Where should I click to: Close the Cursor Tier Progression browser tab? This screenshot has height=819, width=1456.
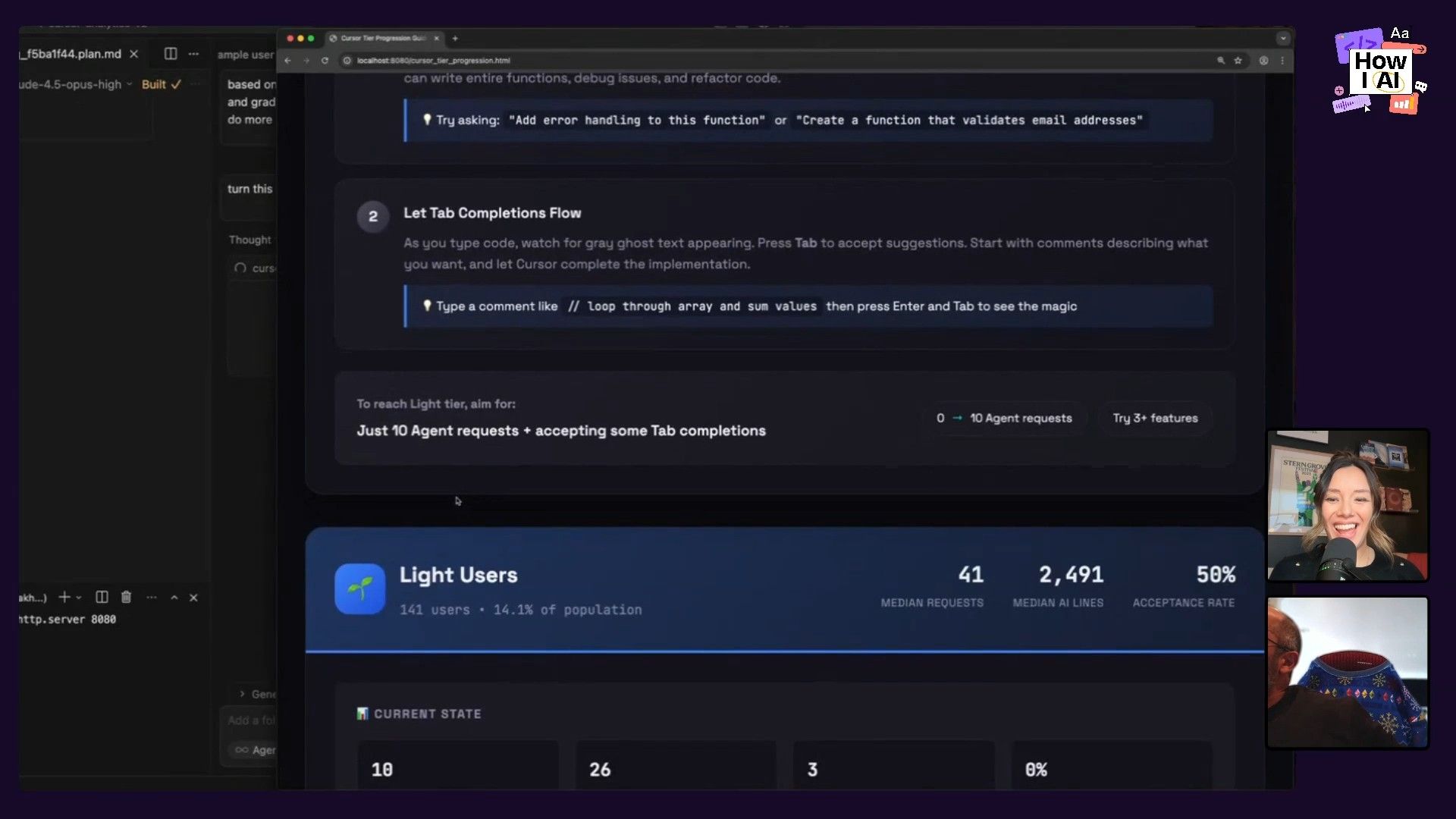coord(437,38)
